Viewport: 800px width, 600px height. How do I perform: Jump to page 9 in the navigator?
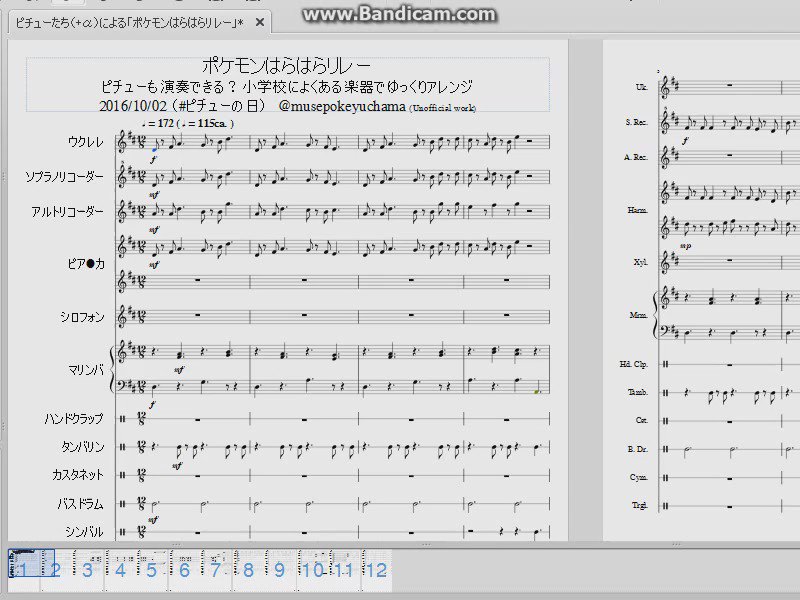tap(279, 569)
